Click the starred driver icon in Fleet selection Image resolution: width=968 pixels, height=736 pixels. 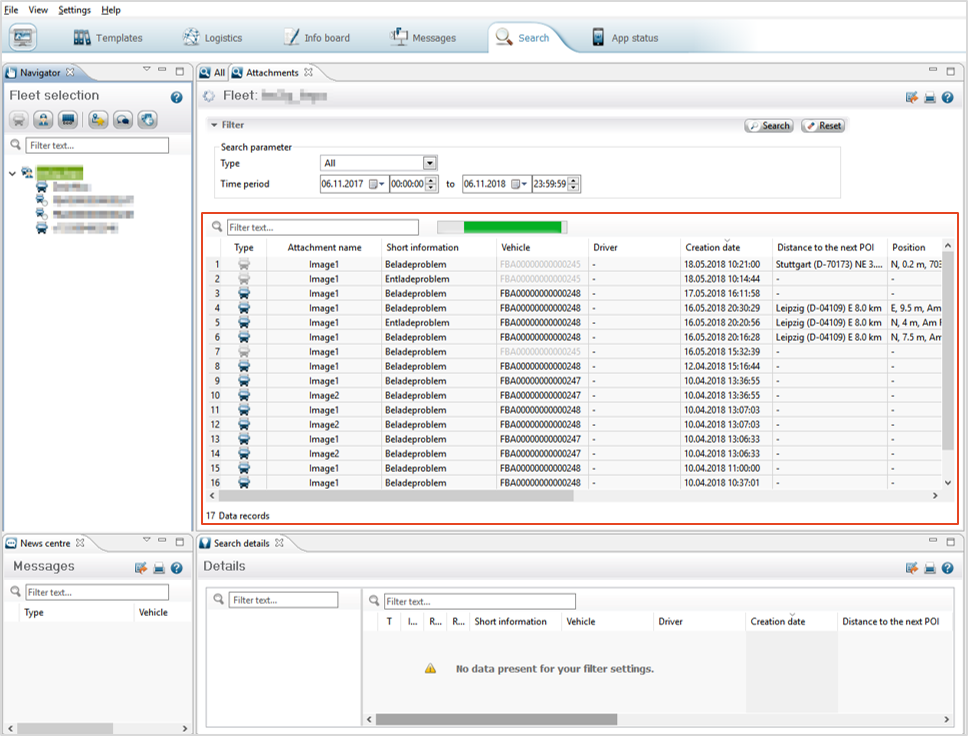[x=98, y=120]
